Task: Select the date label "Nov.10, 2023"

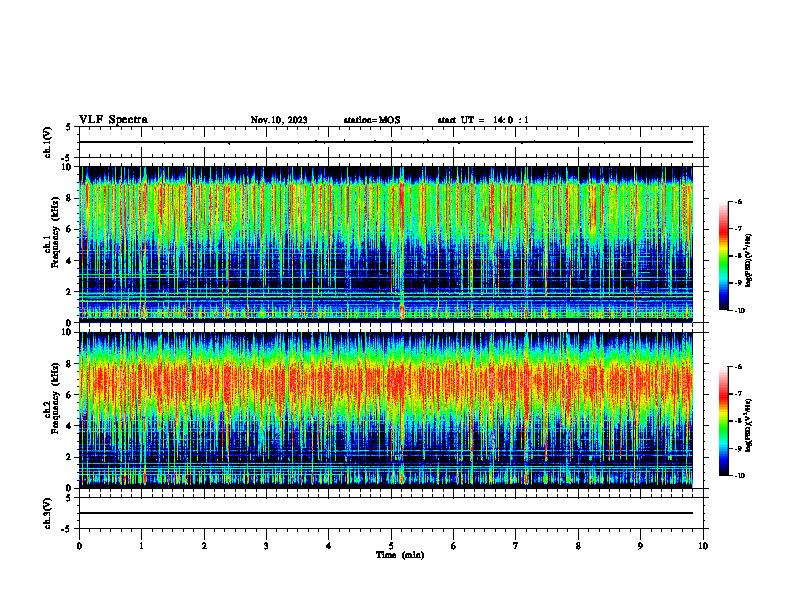Action: (x=279, y=120)
